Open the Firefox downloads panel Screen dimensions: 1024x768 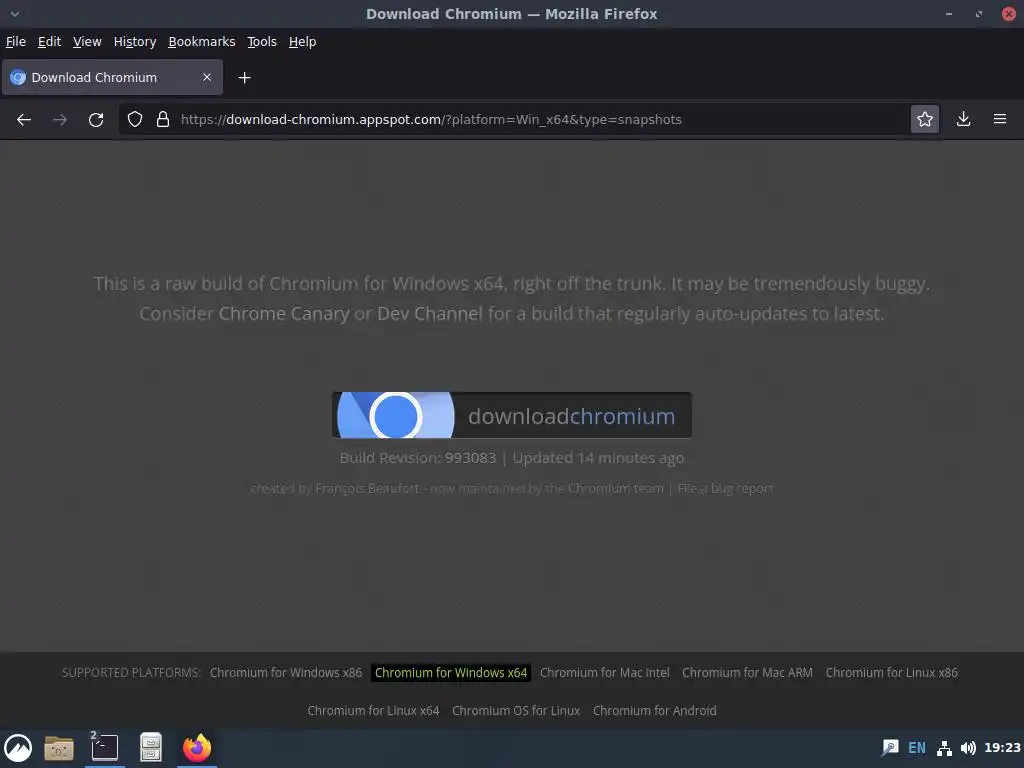click(x=963, y=119)
